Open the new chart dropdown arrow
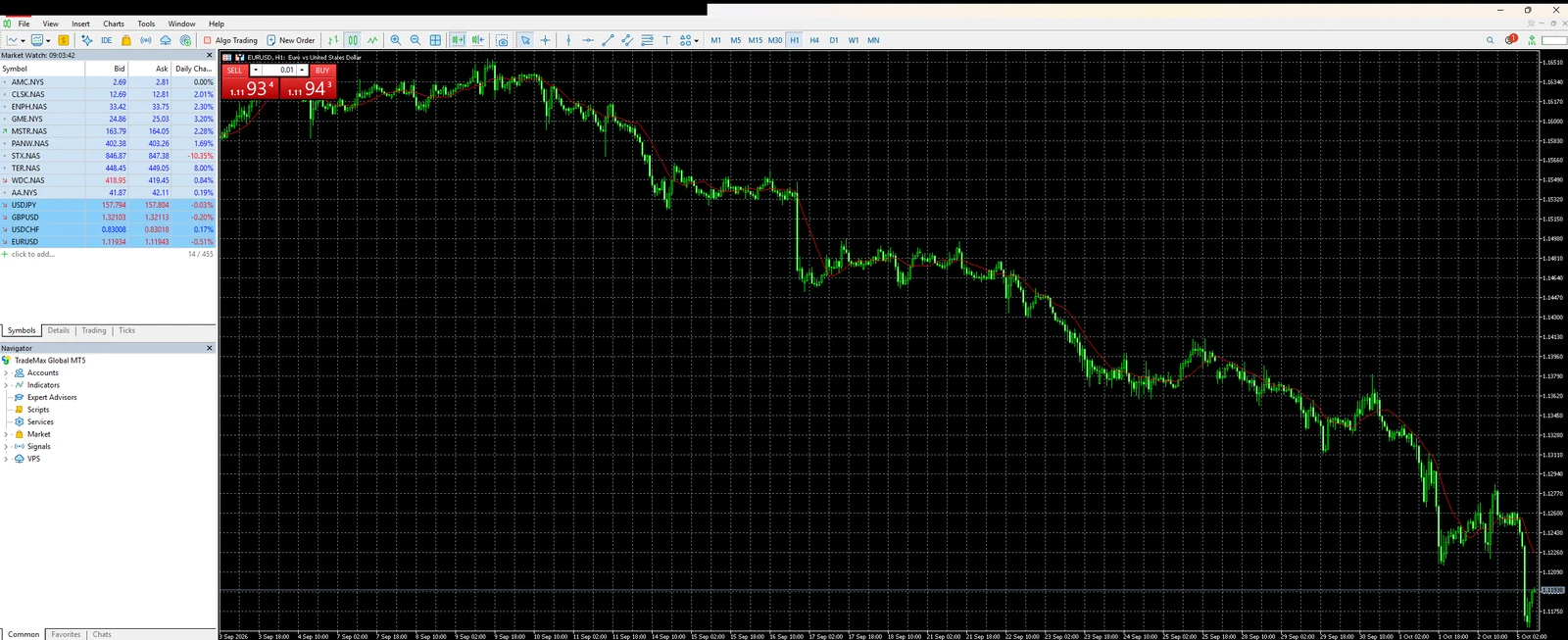This screenshot has width=1568, height=640. 23,41
